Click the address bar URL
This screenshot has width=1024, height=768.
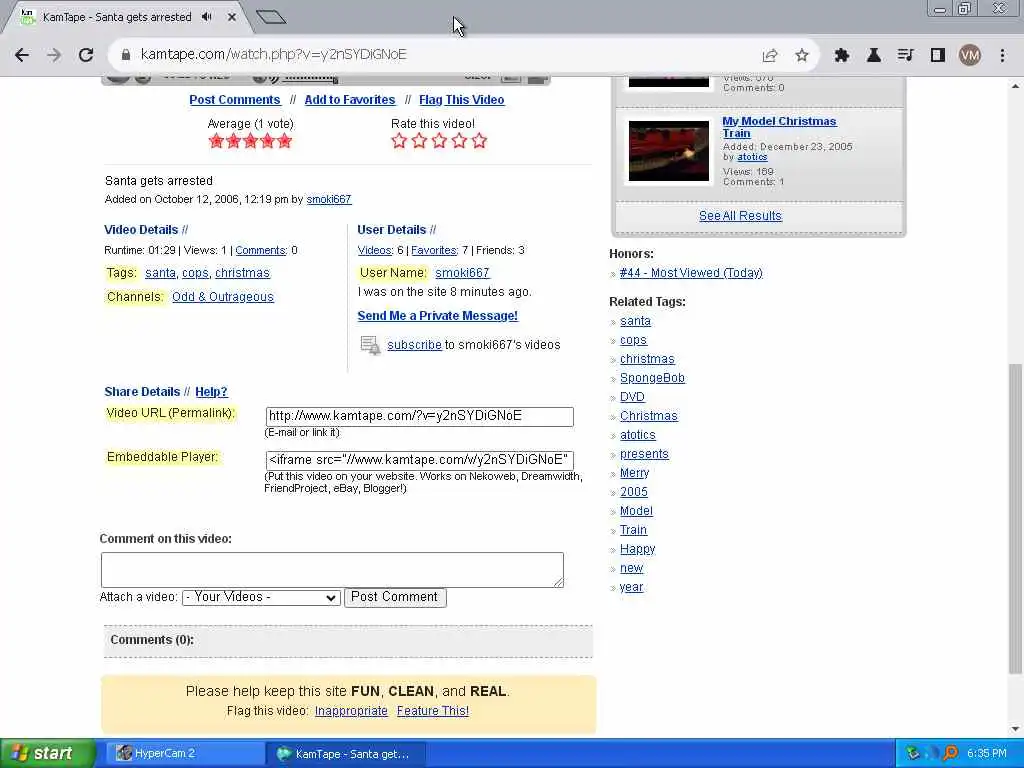point(274,54)
